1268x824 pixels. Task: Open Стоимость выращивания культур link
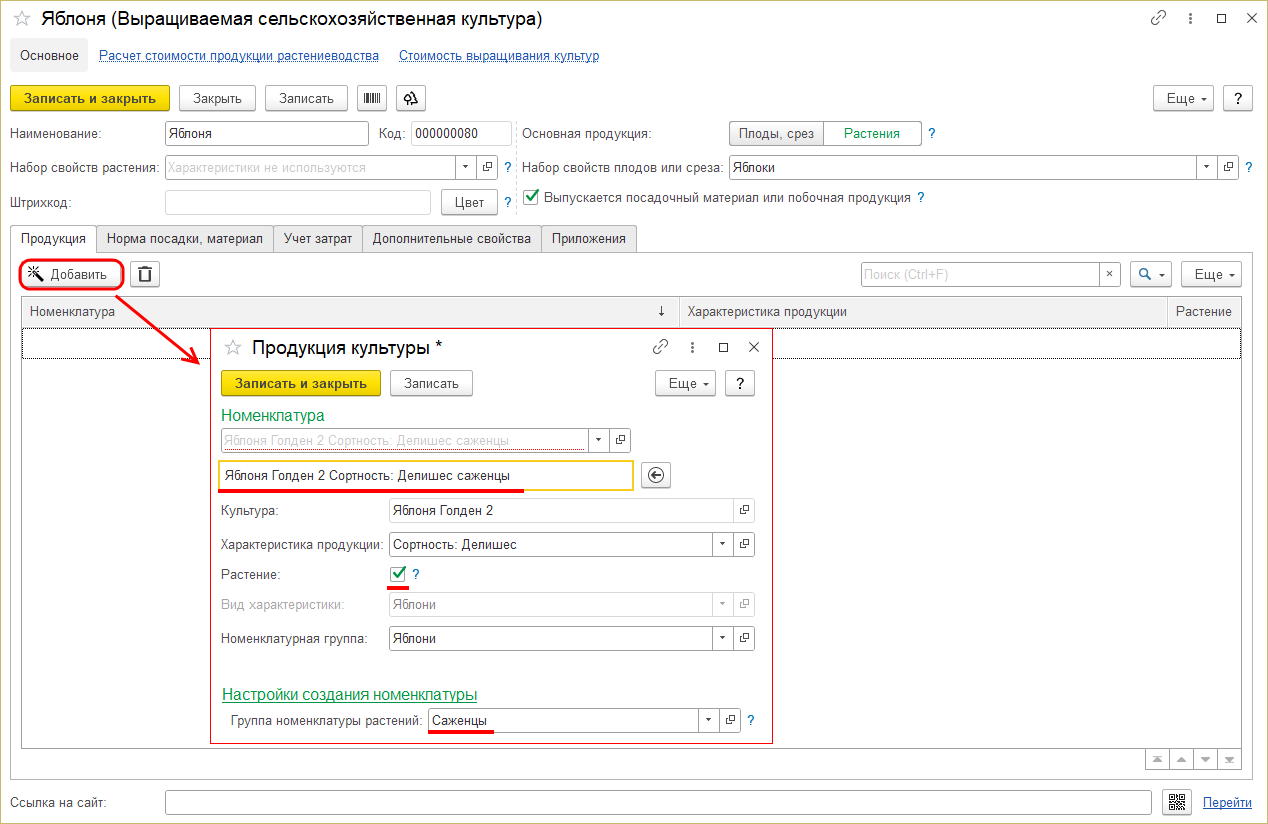(498, 56)
